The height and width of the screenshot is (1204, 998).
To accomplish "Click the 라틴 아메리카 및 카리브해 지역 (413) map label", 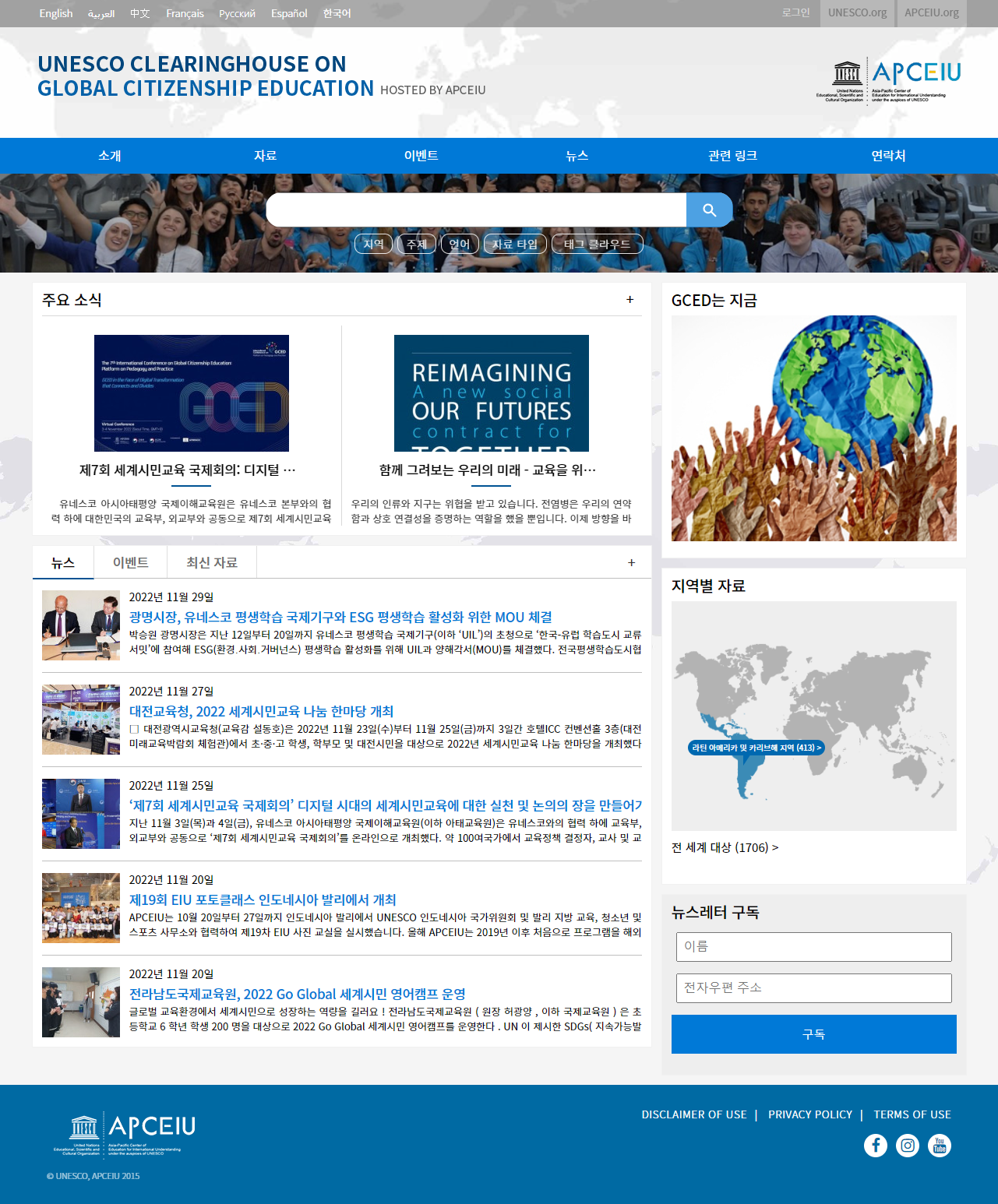I will coord(756,748).
